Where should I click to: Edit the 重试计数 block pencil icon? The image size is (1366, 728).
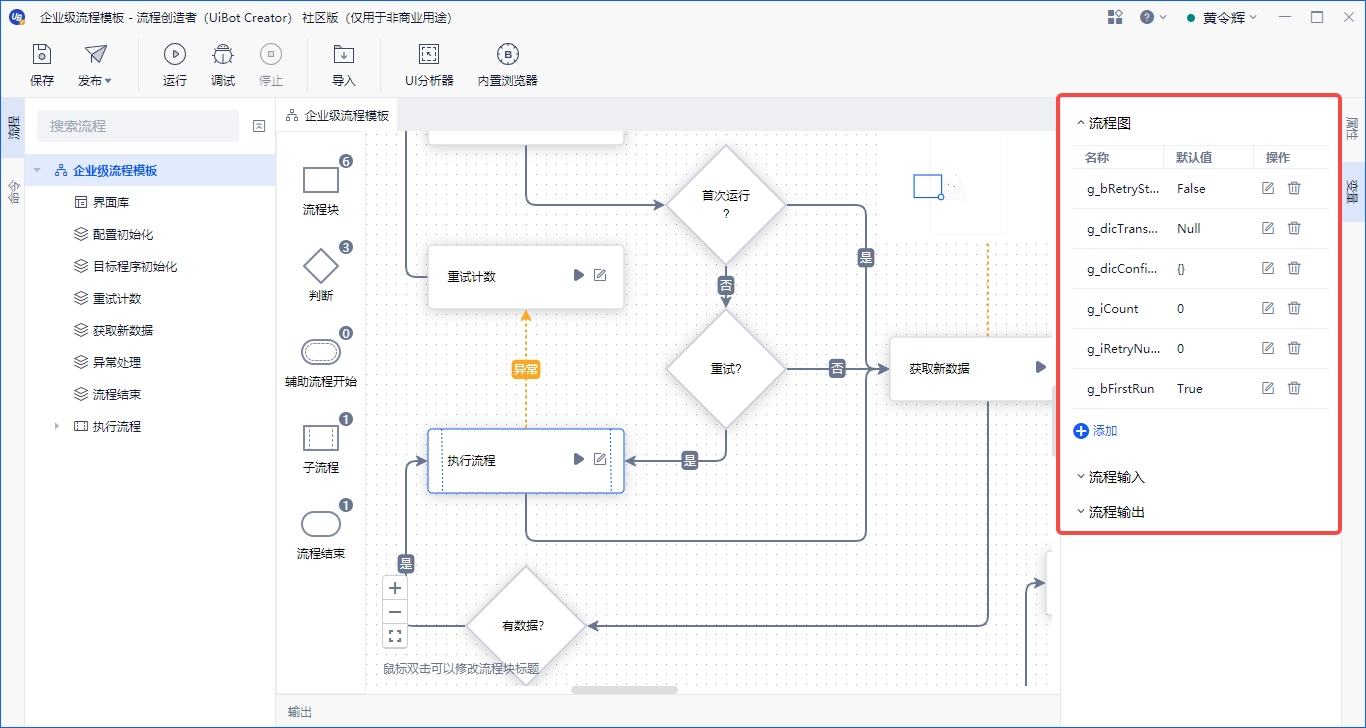coord(600,275)
